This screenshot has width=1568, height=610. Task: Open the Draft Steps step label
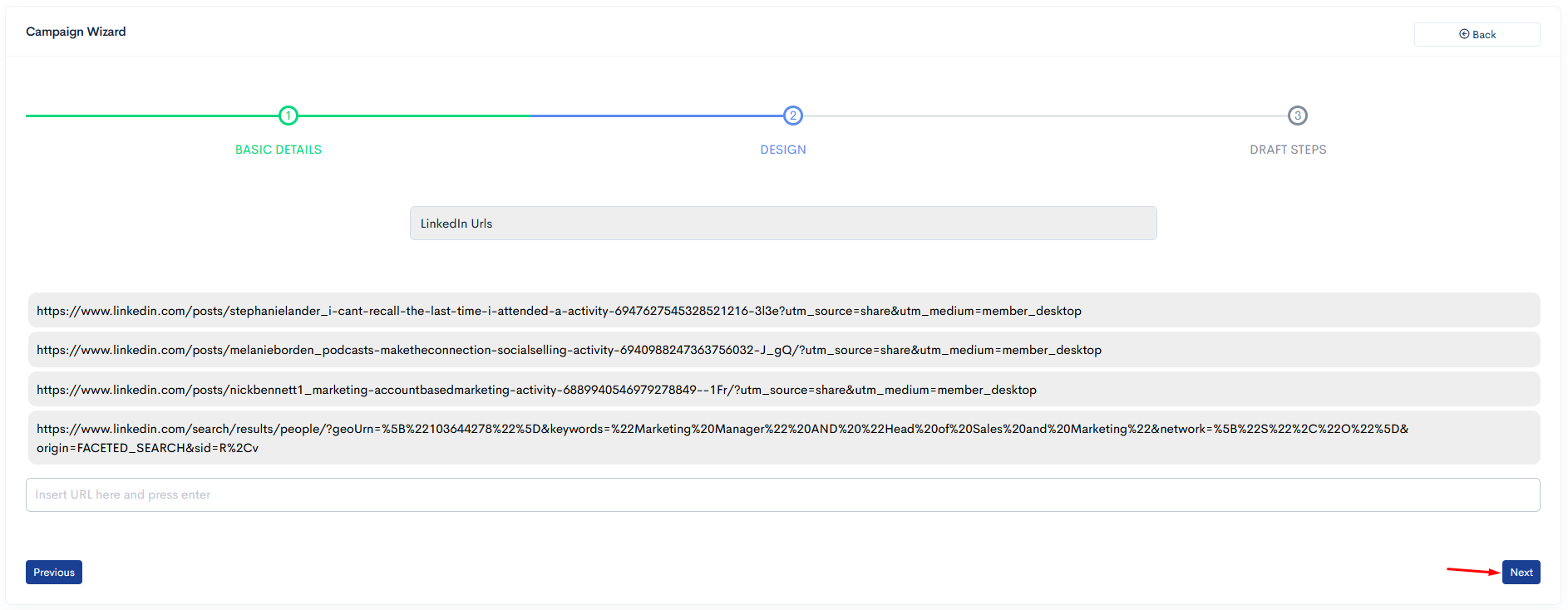click(x=1288, y=150)
